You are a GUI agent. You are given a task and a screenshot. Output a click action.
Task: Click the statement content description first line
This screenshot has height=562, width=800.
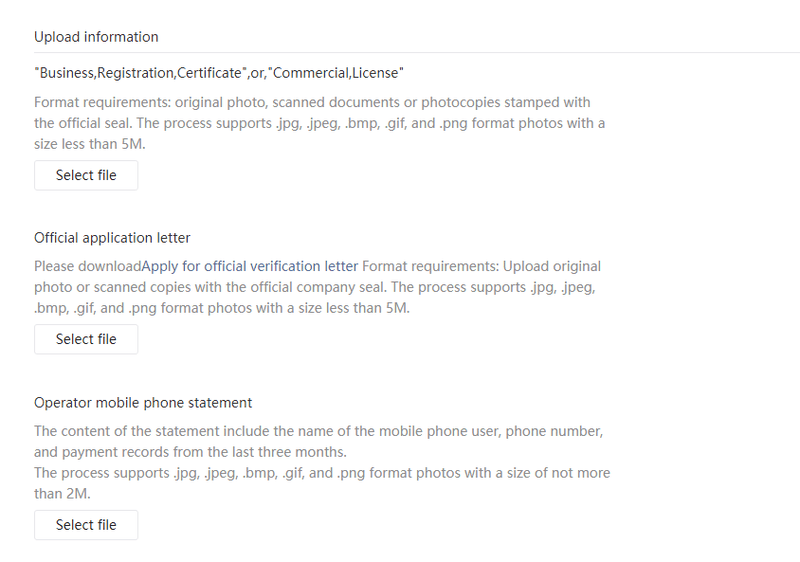(318, 431)
